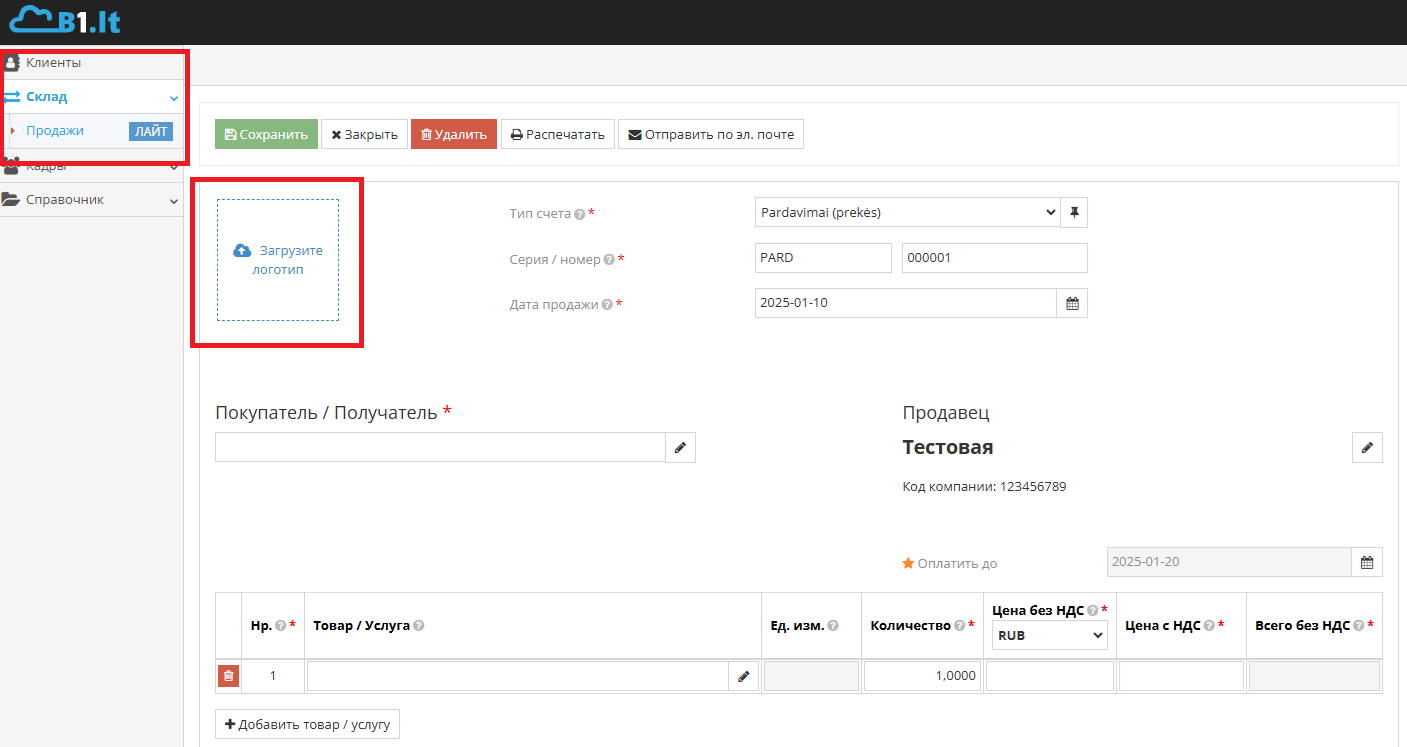Click the pin icon beside invoice type
The width and height of the screenshot is (1407, 747).
(x=1074, y=213)
